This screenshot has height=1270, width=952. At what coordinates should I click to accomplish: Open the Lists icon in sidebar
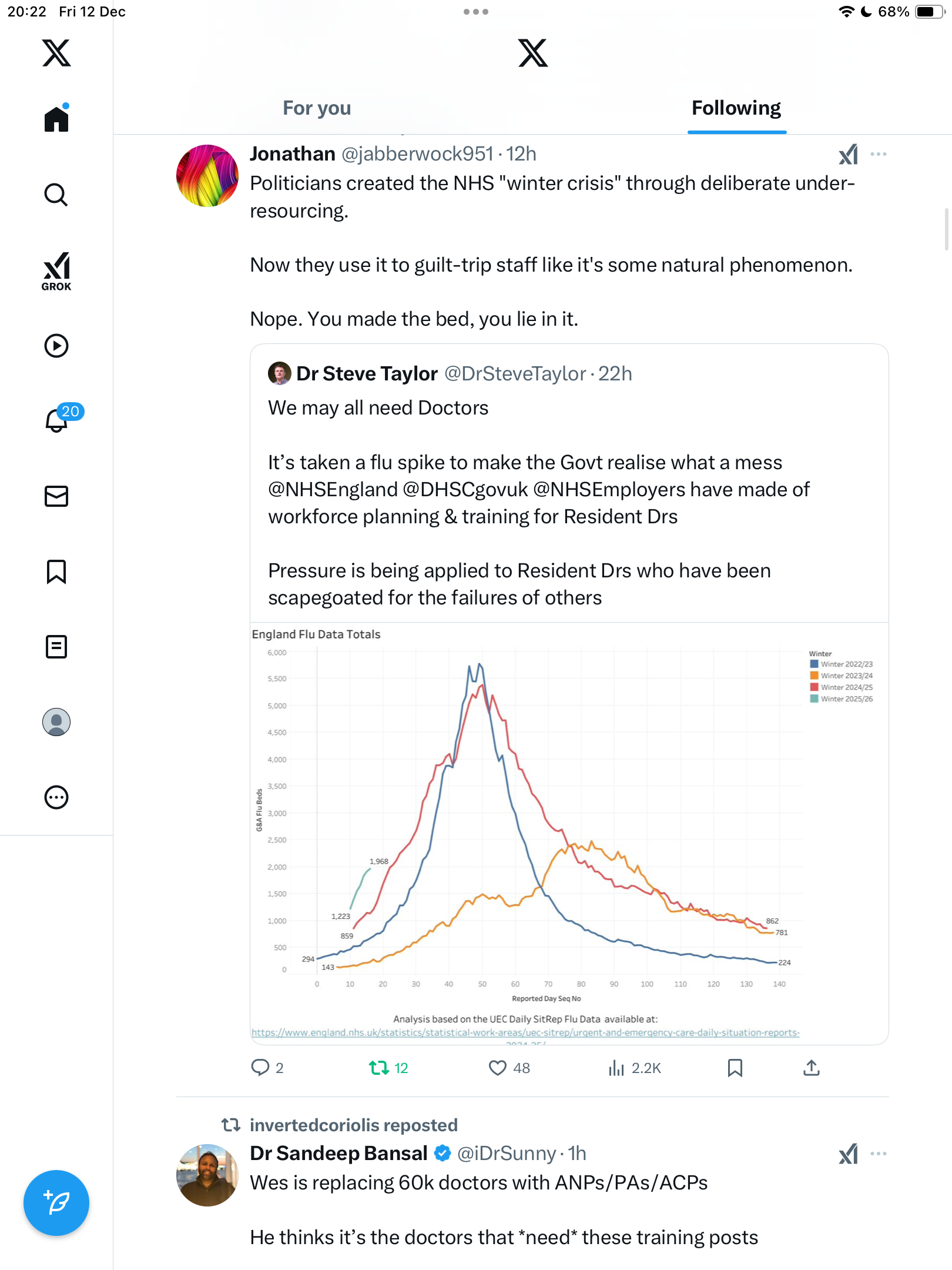coord(56,647)
